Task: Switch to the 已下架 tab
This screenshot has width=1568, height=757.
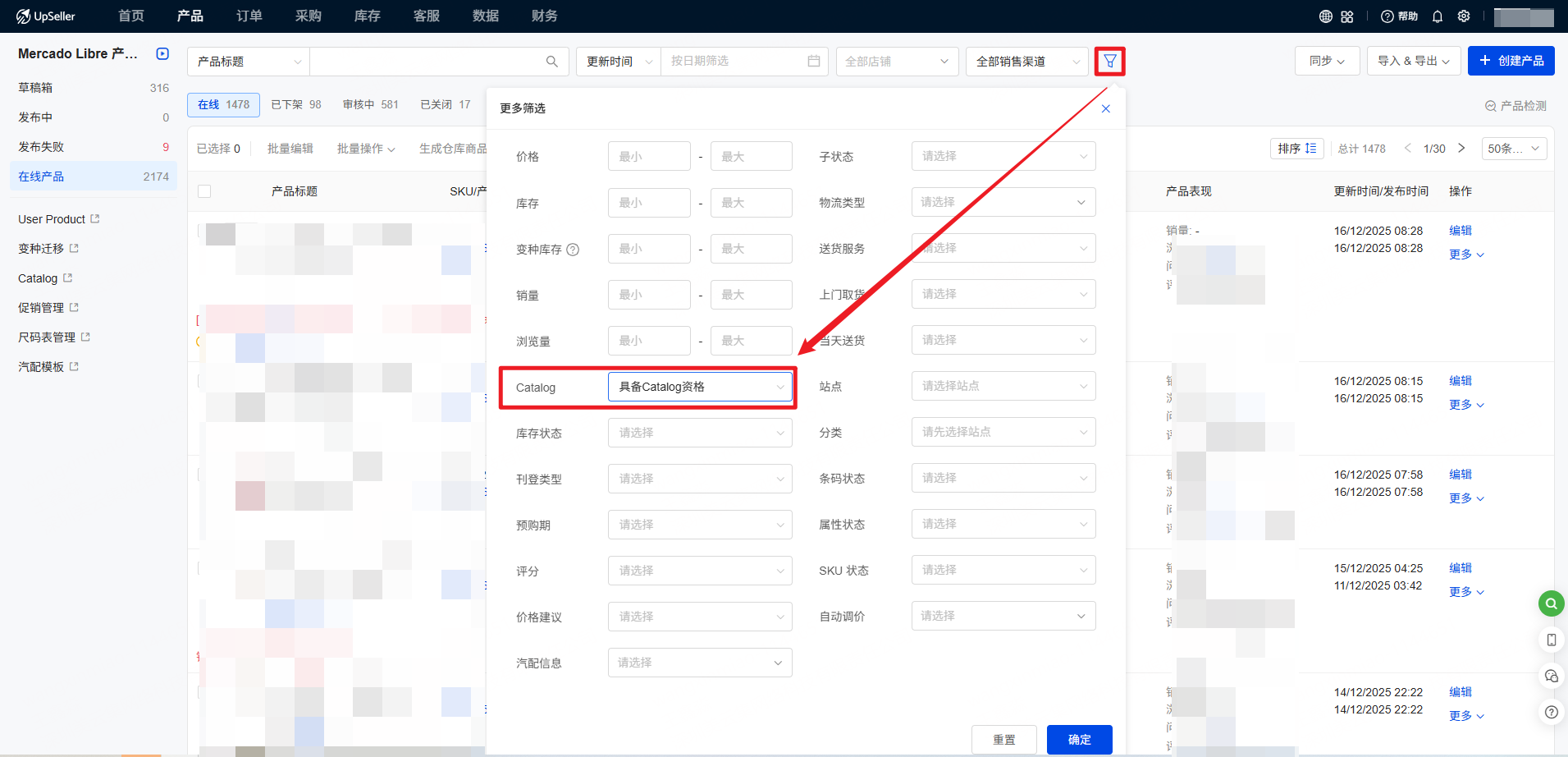Action: 295,105
